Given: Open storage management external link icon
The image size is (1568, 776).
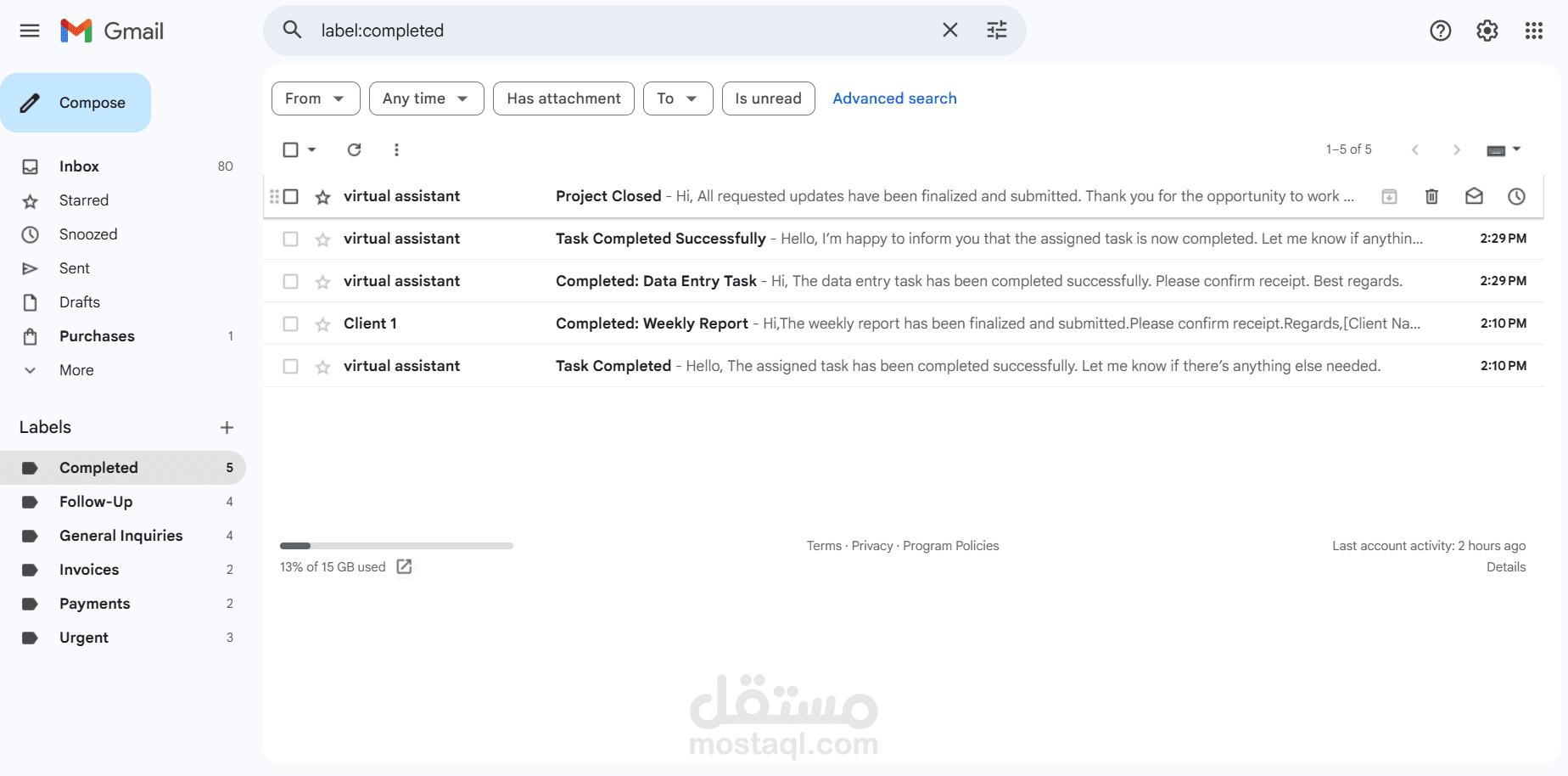Looking at the screenshot, I should coord(405,566).
